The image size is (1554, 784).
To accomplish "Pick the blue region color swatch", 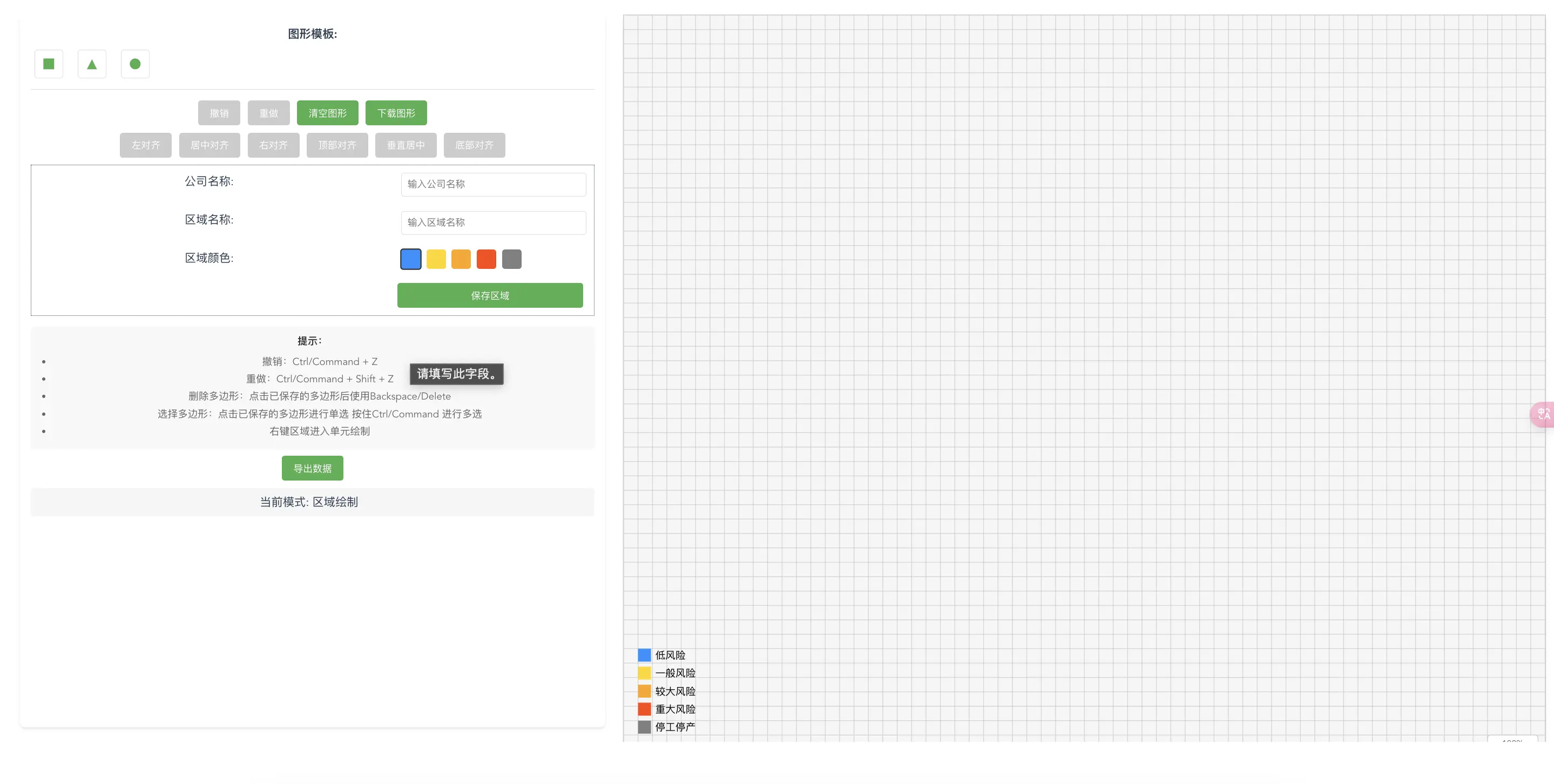I will pos(411,259).
